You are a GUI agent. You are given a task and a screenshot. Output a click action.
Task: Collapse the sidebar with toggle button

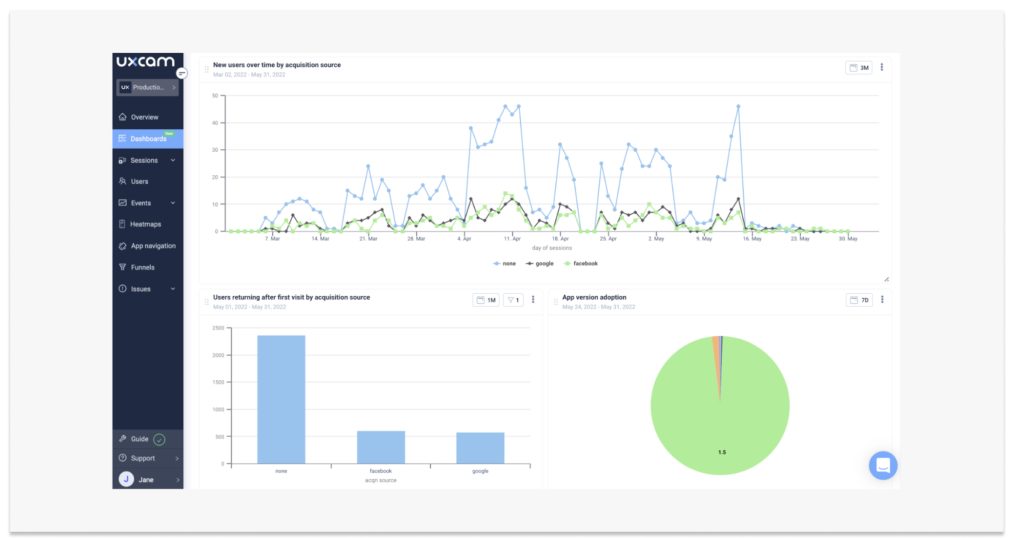pyautogui.click(x=182, y=73)
